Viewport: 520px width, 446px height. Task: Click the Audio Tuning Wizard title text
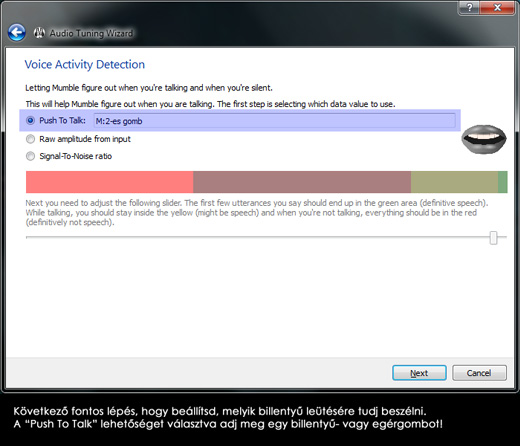tap(91, 33)
